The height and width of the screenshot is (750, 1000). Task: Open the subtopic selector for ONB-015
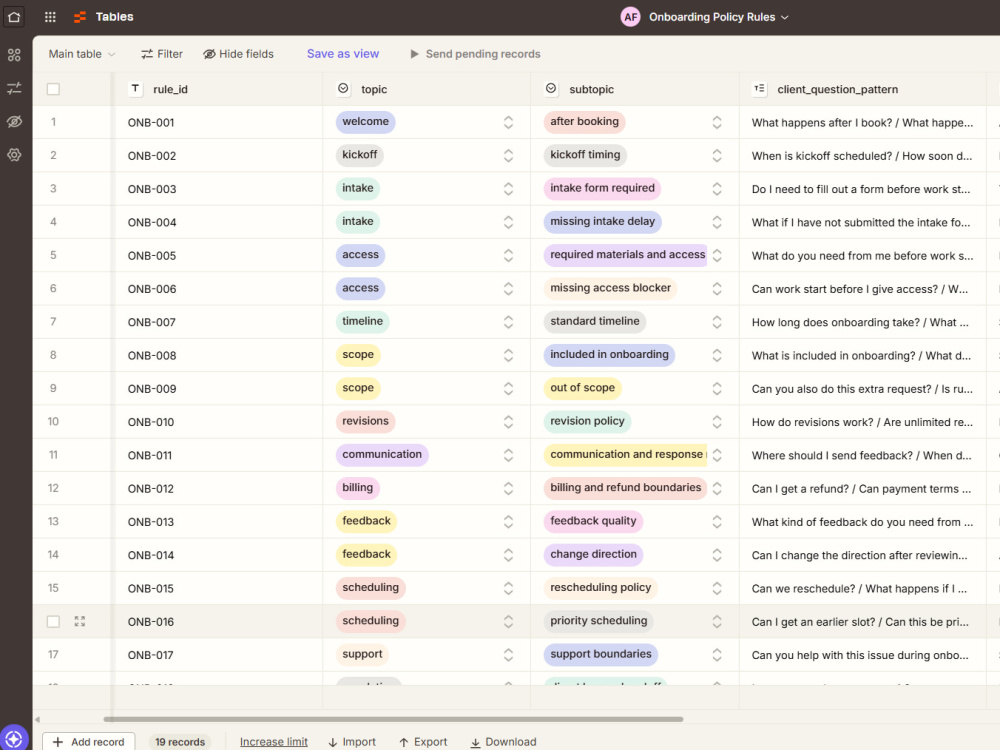tap(717, 588)
